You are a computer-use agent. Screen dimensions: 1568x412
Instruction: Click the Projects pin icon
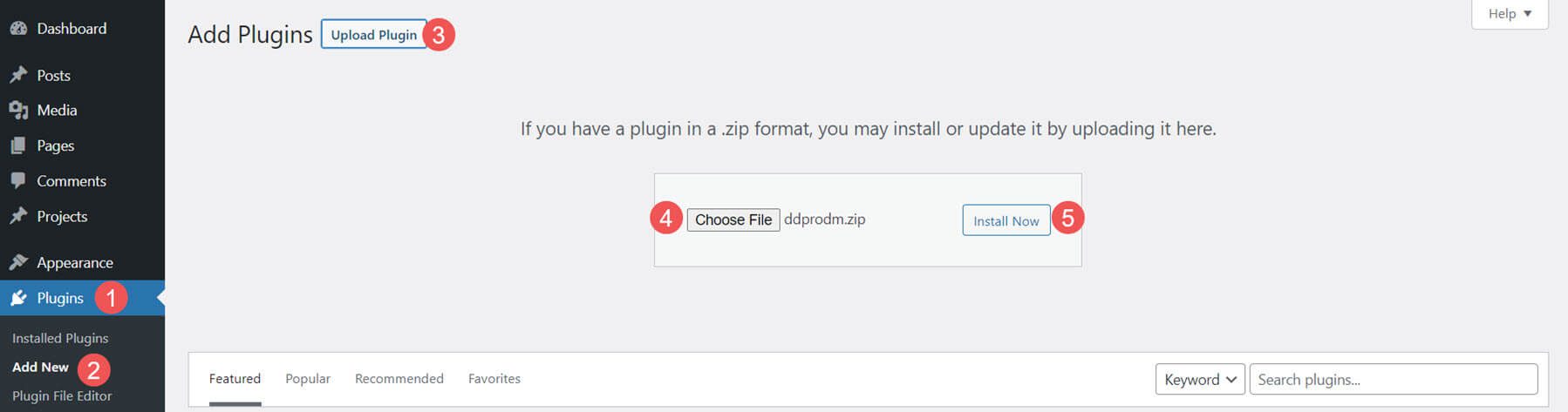18,217
